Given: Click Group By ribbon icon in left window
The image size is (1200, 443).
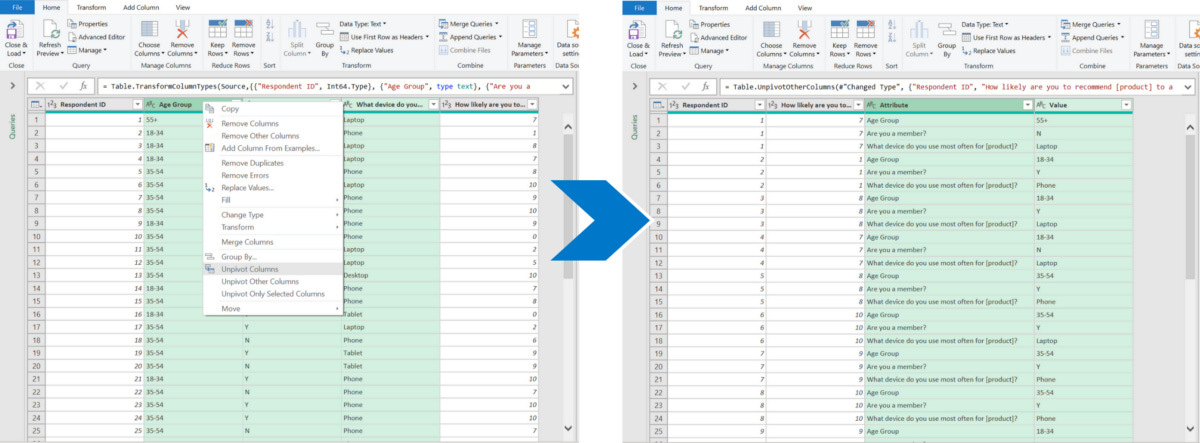Looking at the screenshot, I should (325, 29).
